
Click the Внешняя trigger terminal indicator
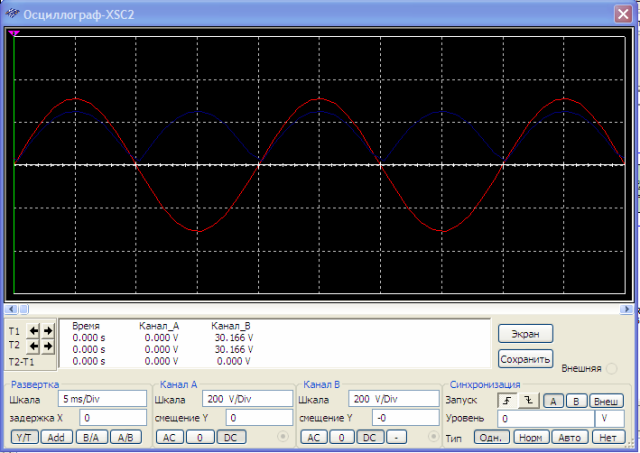pyautogui.click(x=611, y=369)
